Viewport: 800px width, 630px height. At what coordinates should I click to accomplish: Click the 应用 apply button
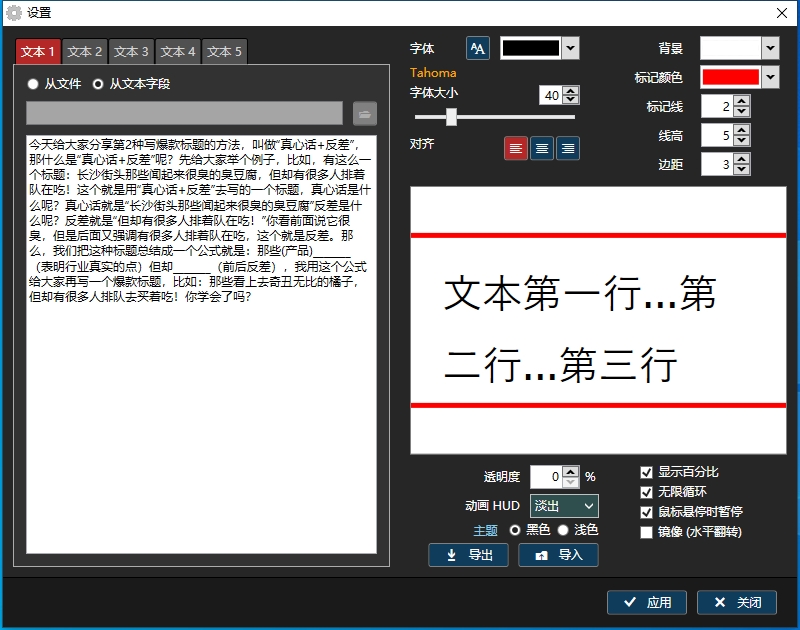[646, 602]
